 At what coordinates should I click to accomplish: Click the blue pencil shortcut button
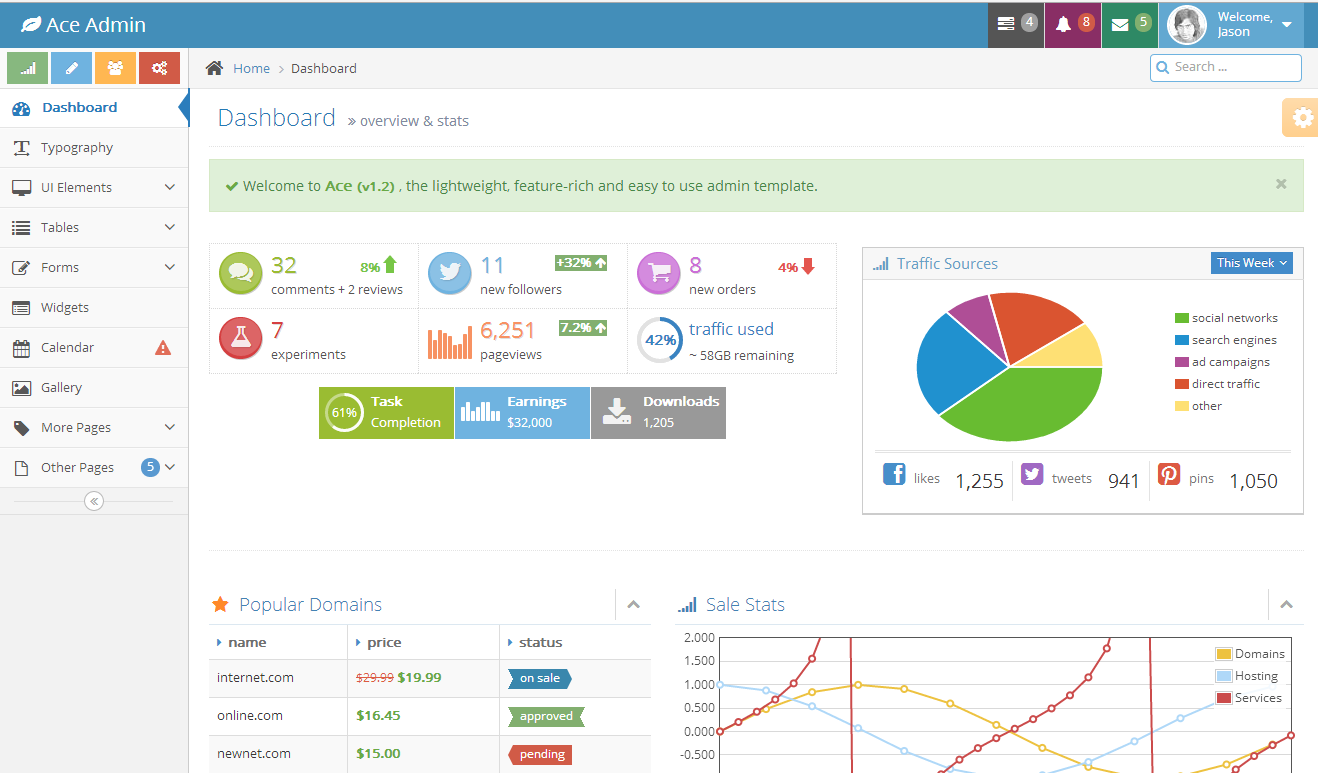71,68
